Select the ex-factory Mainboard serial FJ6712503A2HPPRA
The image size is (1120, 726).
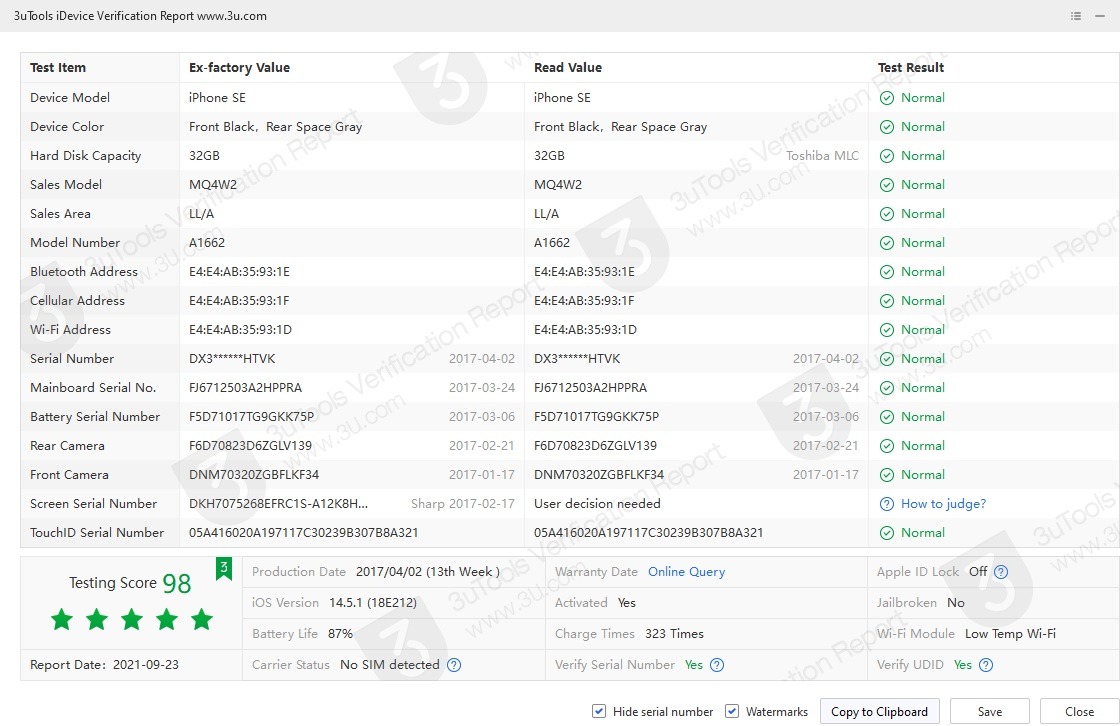(x=245, y=388)
